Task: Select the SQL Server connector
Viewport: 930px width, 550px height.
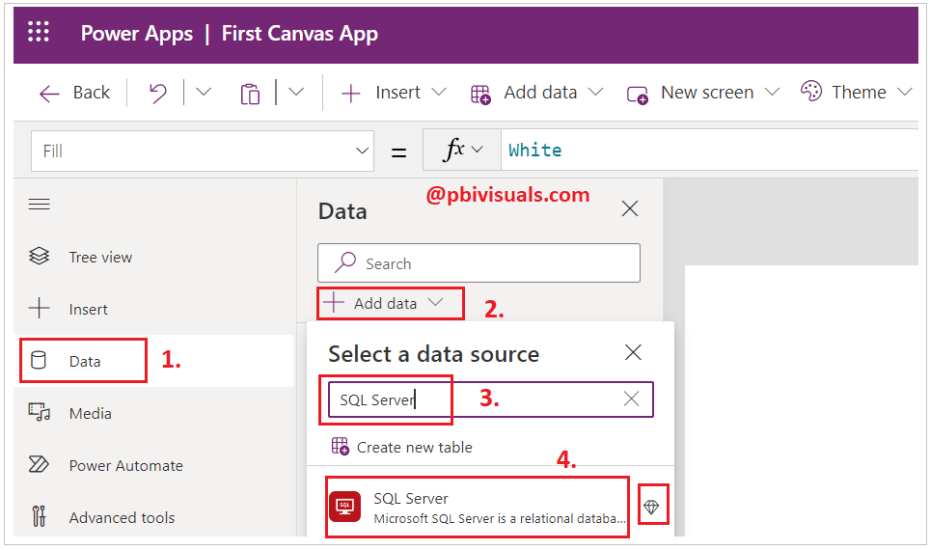Action: [x=477, y=507]
